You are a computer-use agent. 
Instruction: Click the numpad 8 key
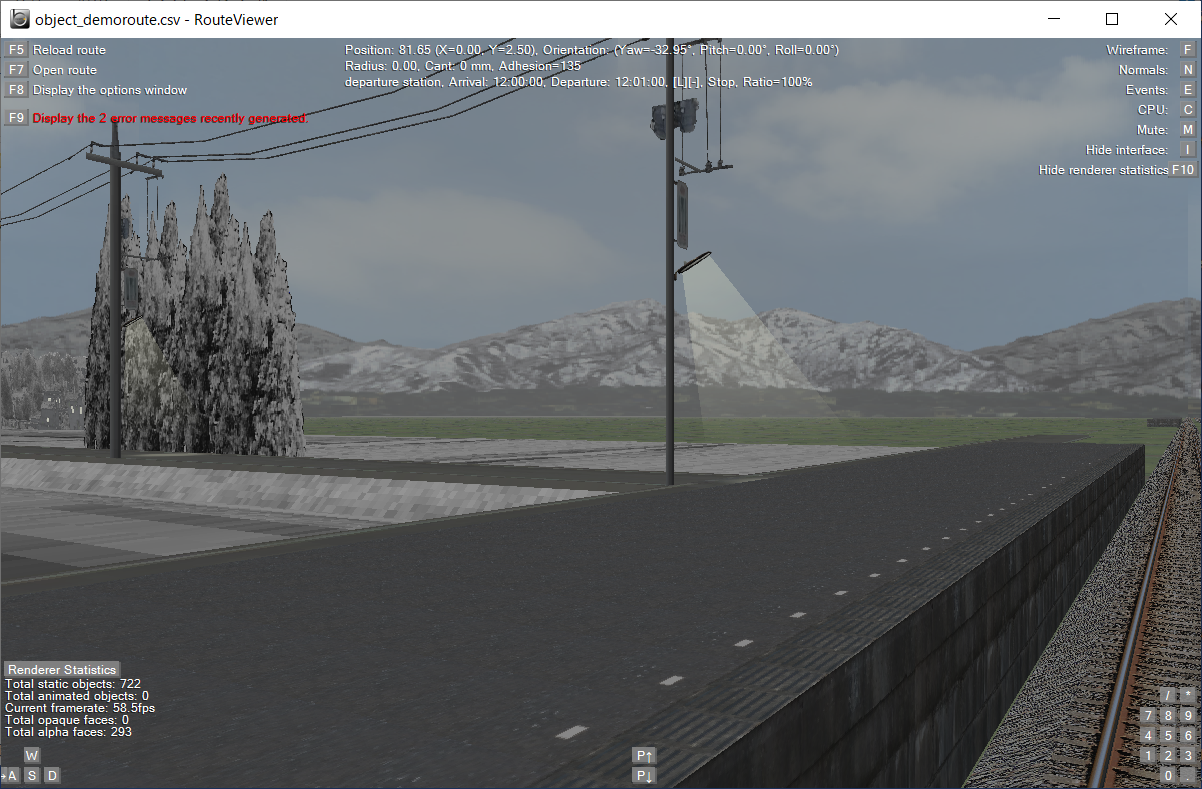[x=1168, y=715]
